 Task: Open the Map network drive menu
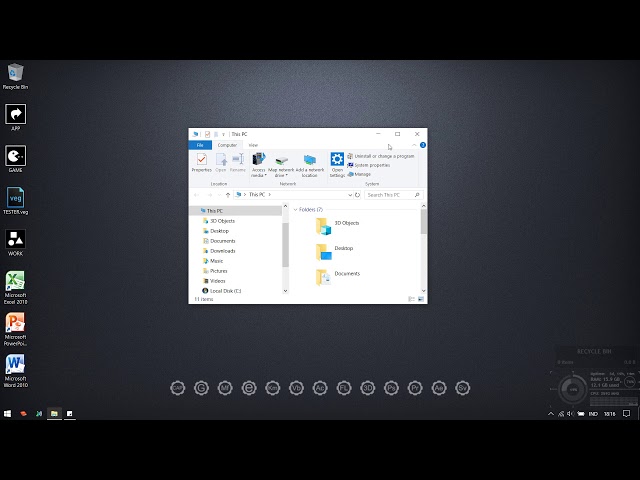tap(281, 166)
